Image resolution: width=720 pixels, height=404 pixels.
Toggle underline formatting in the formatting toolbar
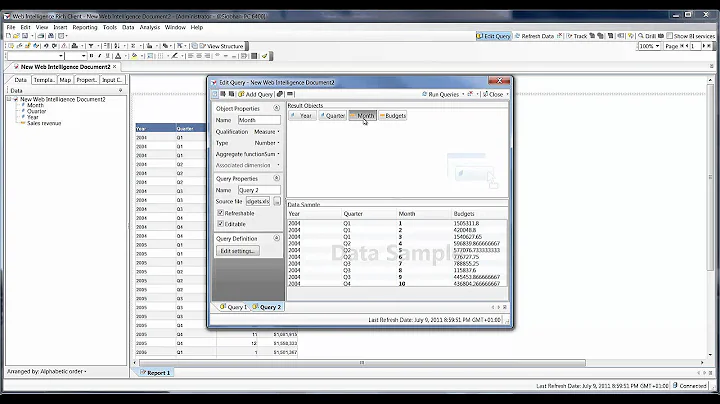[x=107, y=56]
